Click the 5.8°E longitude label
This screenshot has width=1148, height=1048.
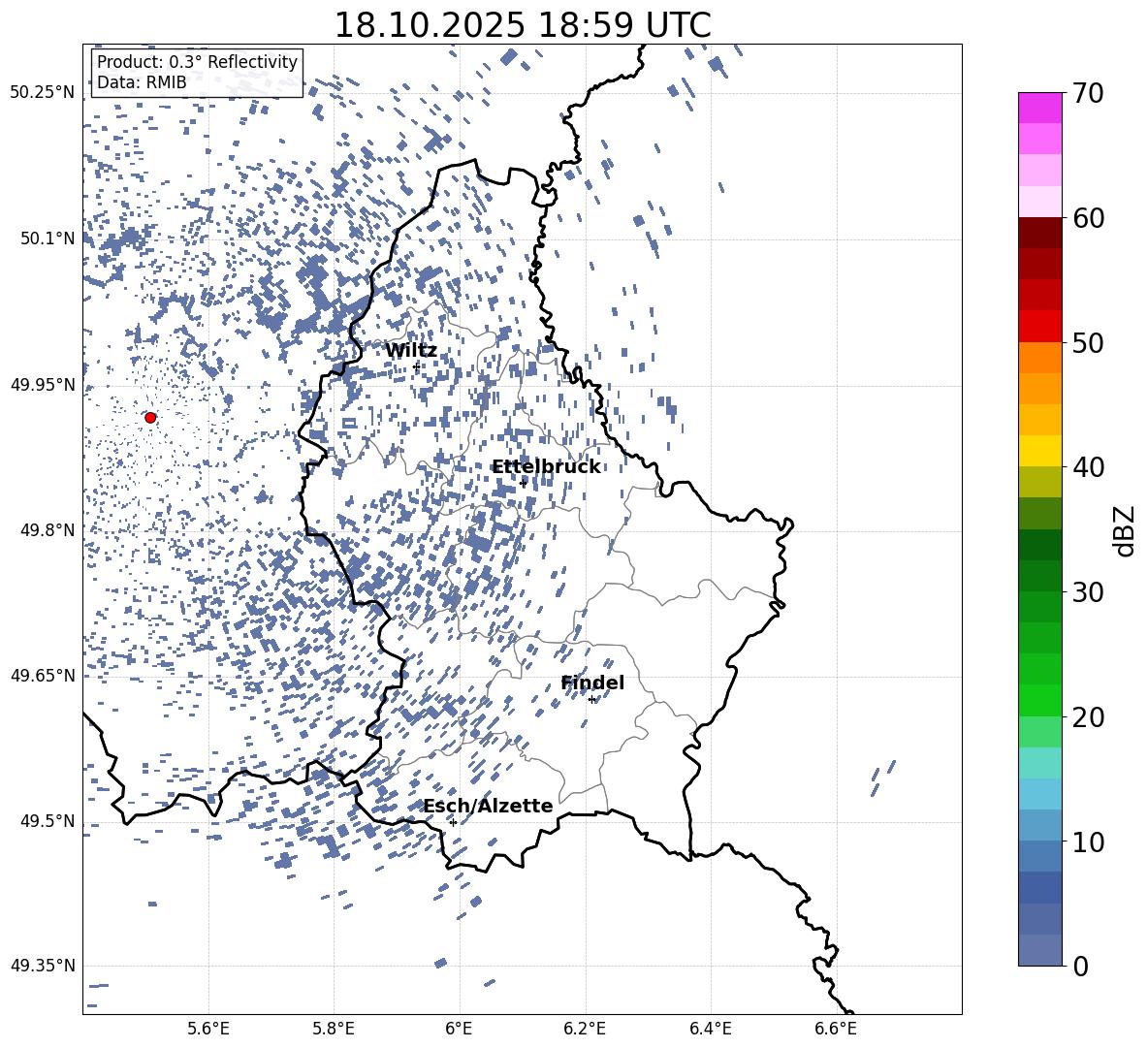tap(334, 1029)
